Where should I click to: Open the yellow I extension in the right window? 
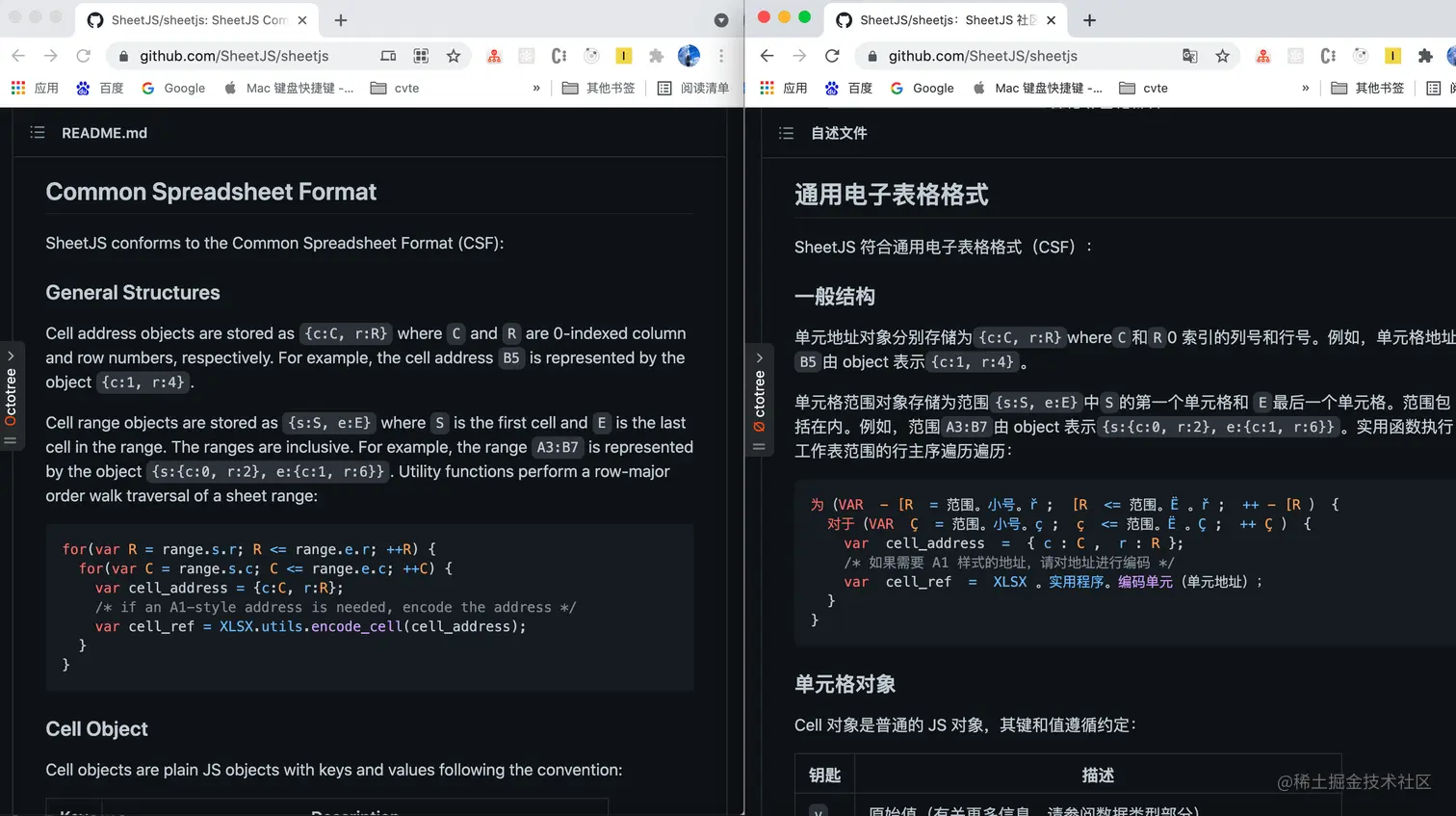1392,56
